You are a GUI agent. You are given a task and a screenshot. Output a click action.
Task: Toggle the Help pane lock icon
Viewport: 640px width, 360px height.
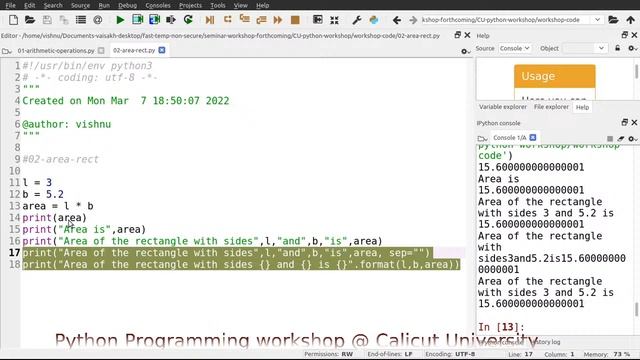618,48
